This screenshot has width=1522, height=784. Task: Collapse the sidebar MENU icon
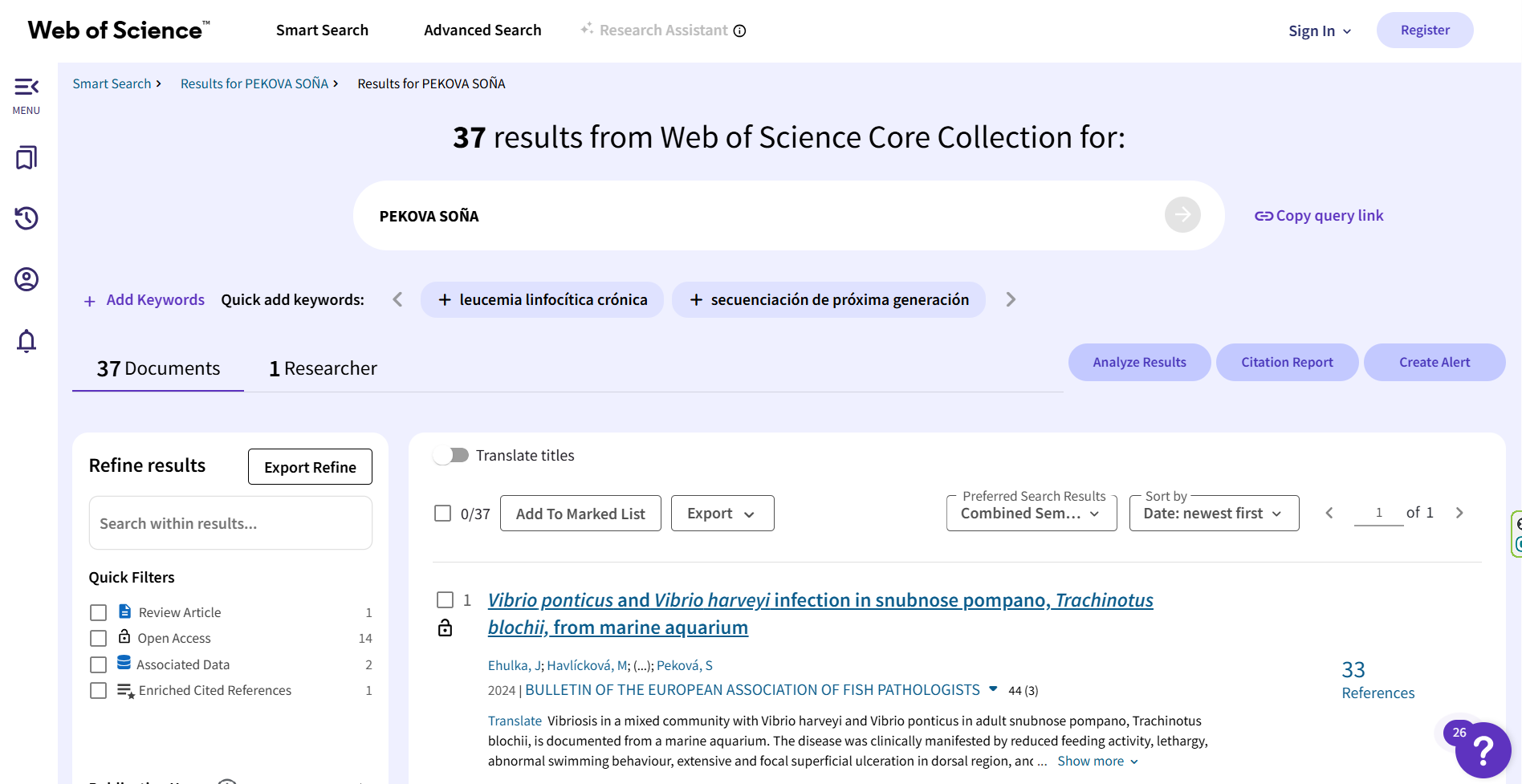pos(26,87)
